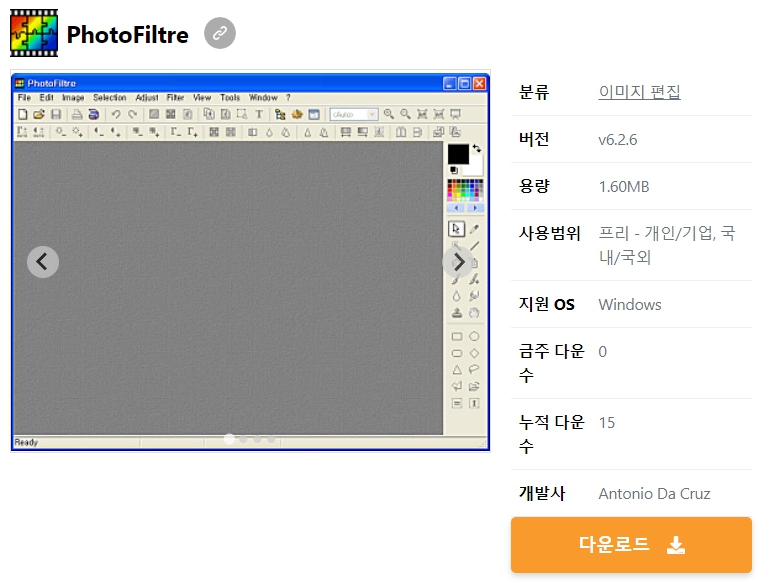The height and width of the screenshot is (583, 759).
Task: Click the v6.2.6 version value
Action: click(x=618, y=140)
